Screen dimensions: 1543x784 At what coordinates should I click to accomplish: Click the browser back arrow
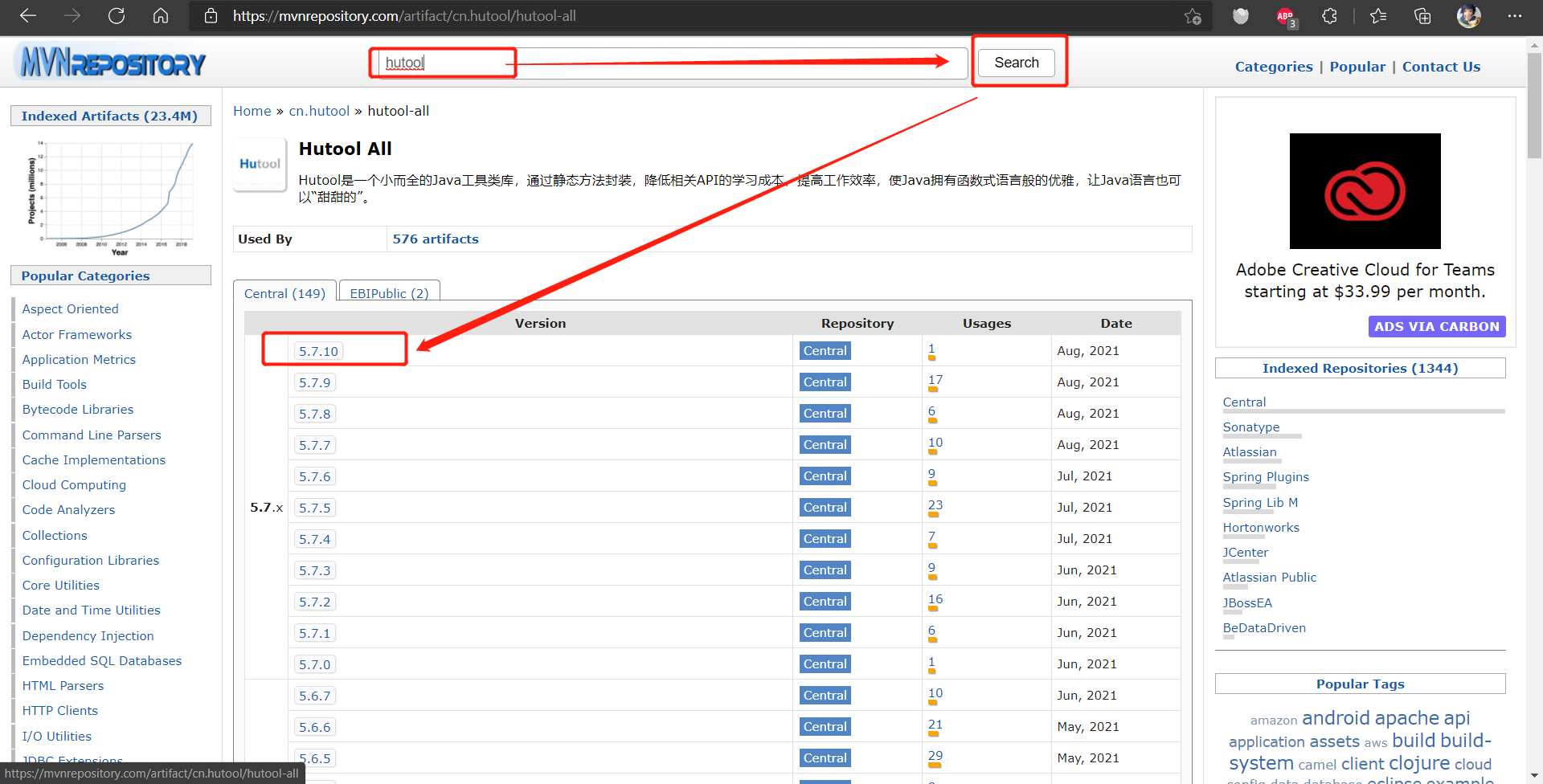pyautogui.click(x=28, y=16)
